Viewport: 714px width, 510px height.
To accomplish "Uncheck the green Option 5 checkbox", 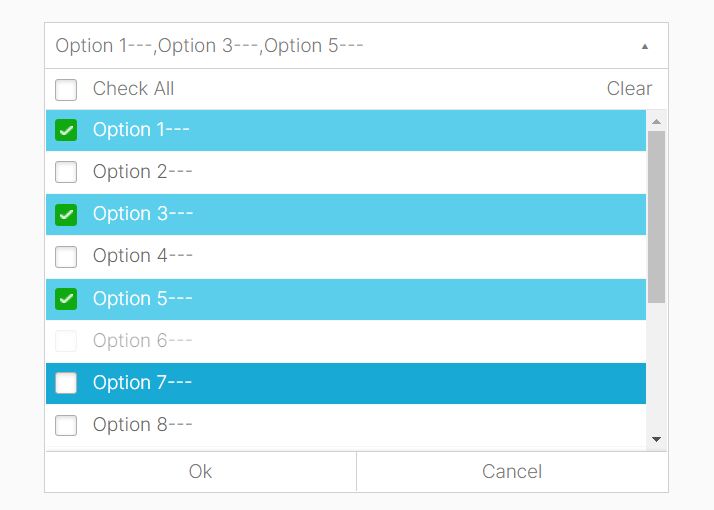I will click(66, 299).
